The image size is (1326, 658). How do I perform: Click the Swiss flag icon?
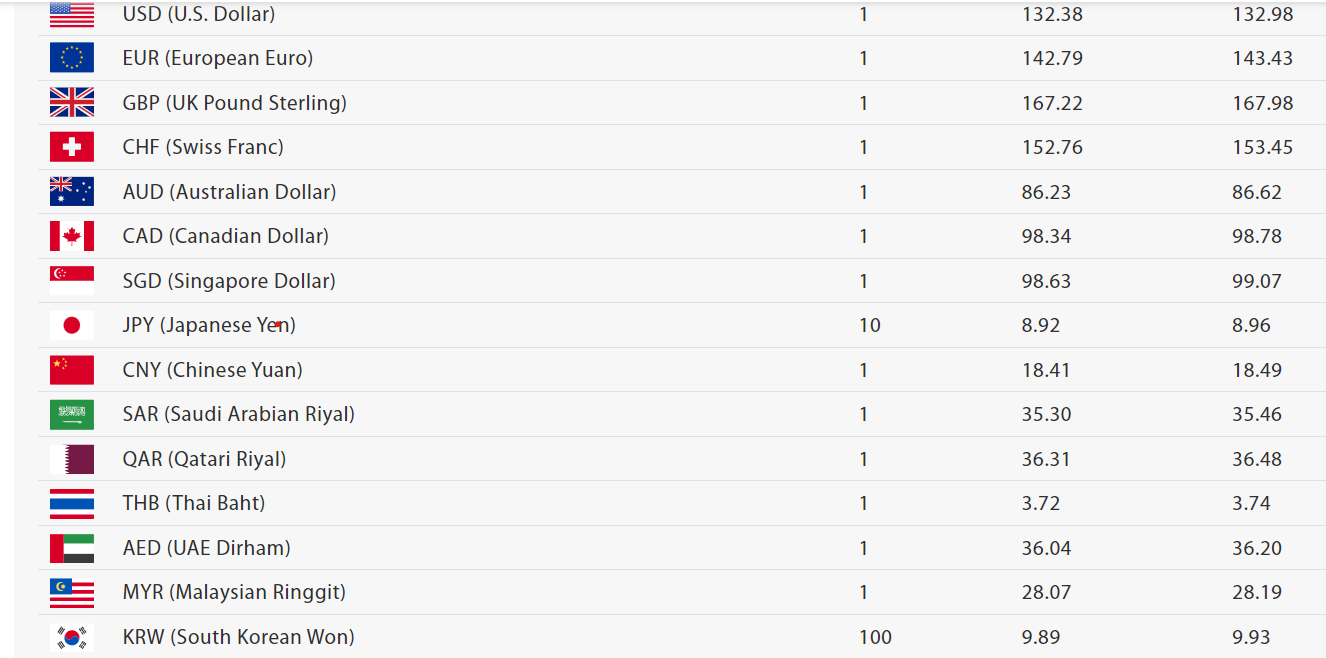click(72, 147)
